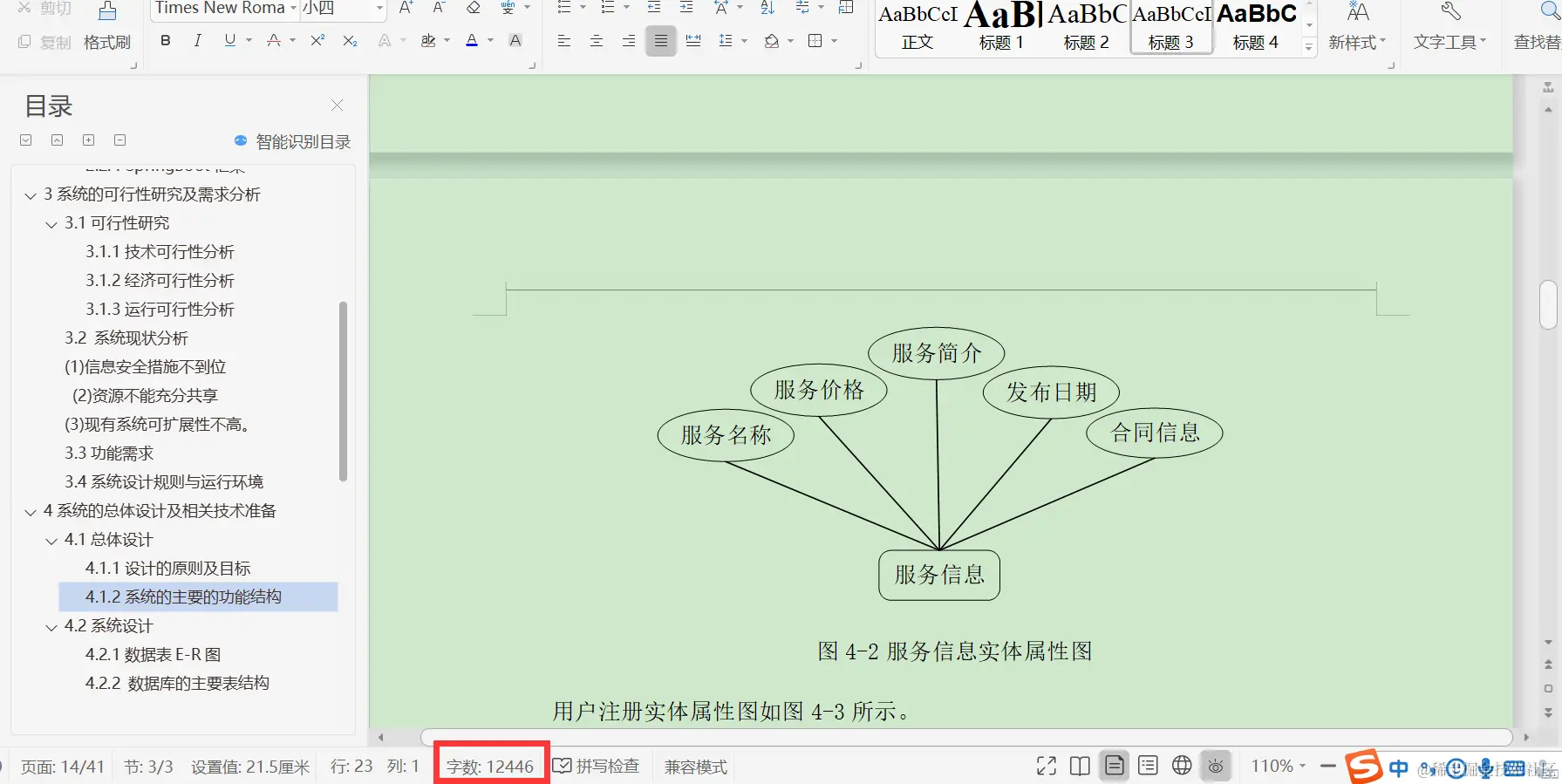This screenshot has height=784, width=1562.
Task: Click the increase indent icon
Action: (686, 8)
